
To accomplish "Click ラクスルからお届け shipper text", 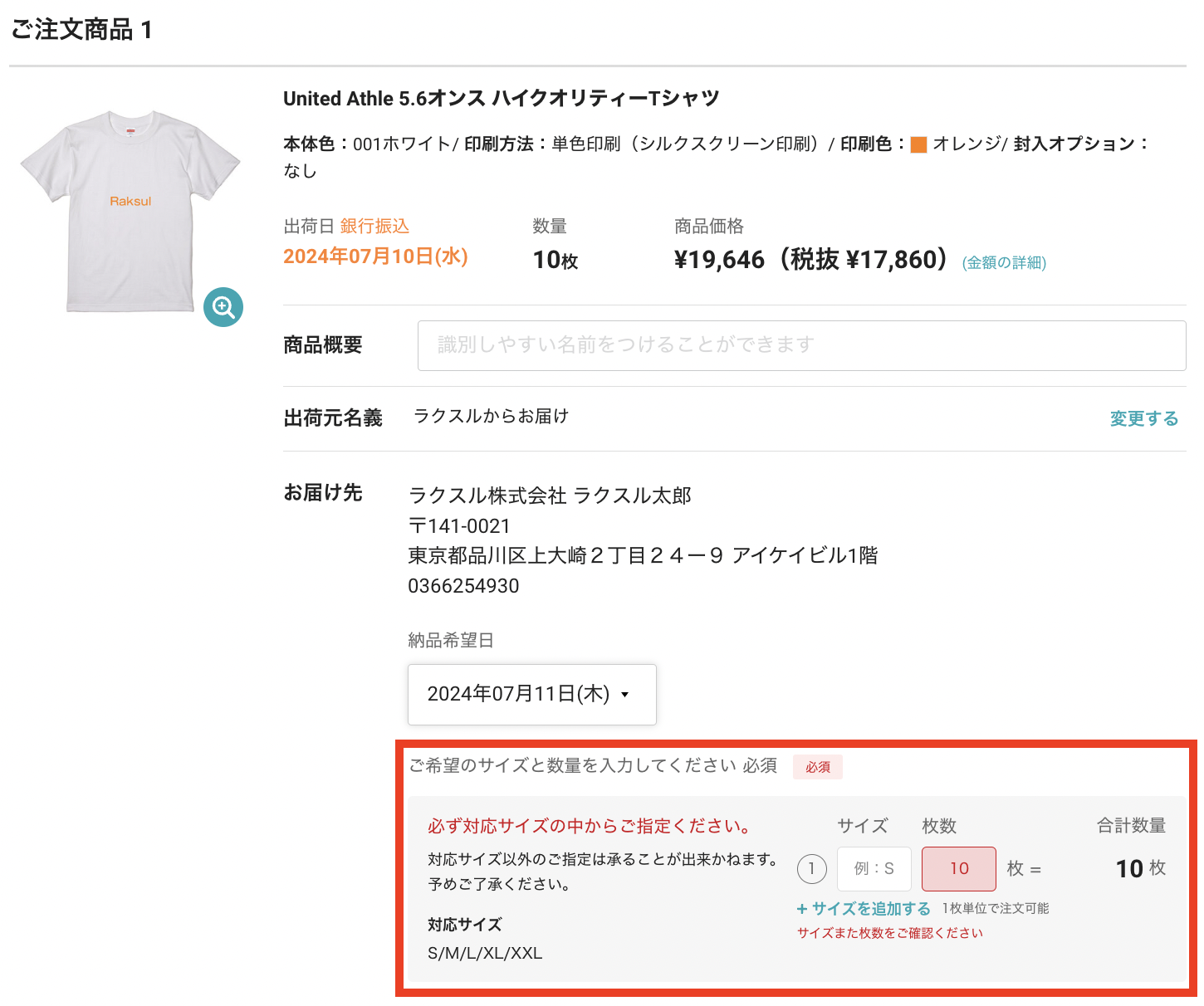I will tap(491, 416).
